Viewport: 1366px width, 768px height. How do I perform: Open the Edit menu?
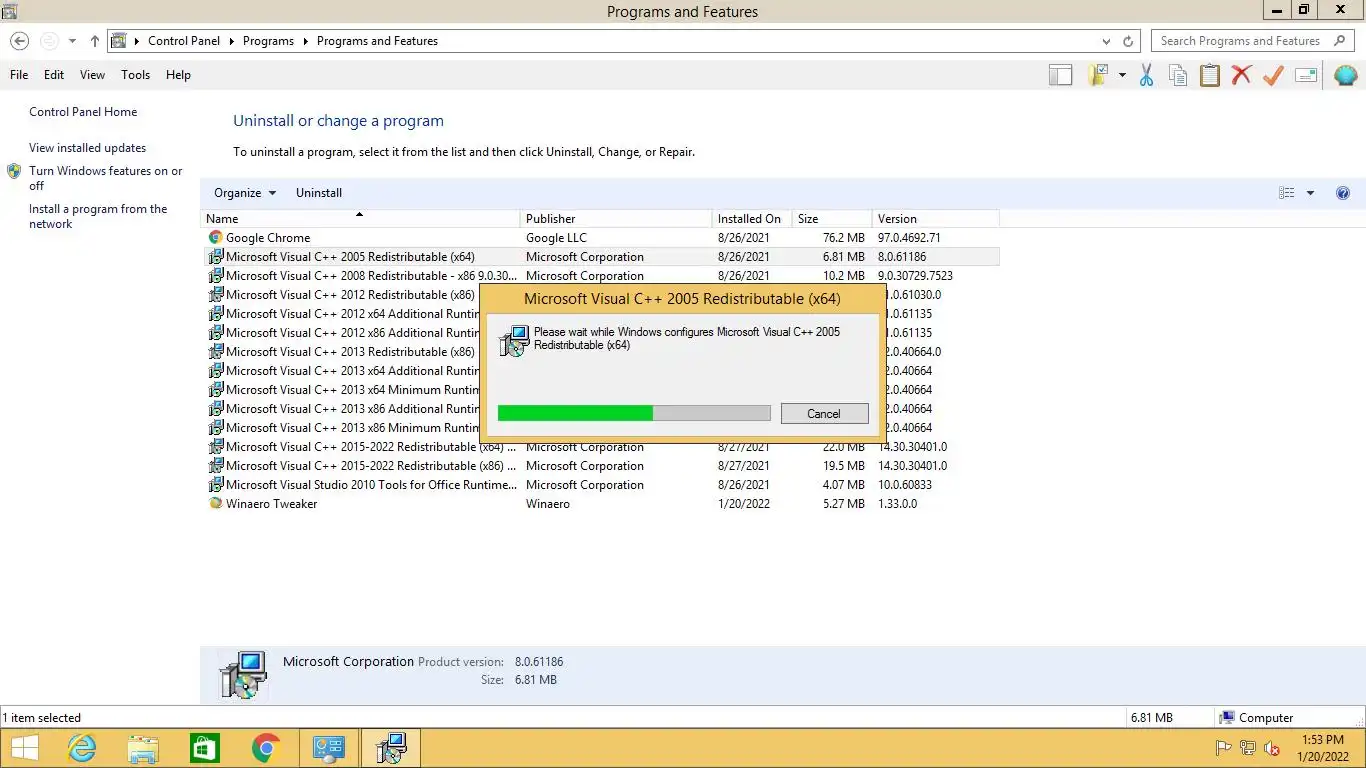(54, 75)
